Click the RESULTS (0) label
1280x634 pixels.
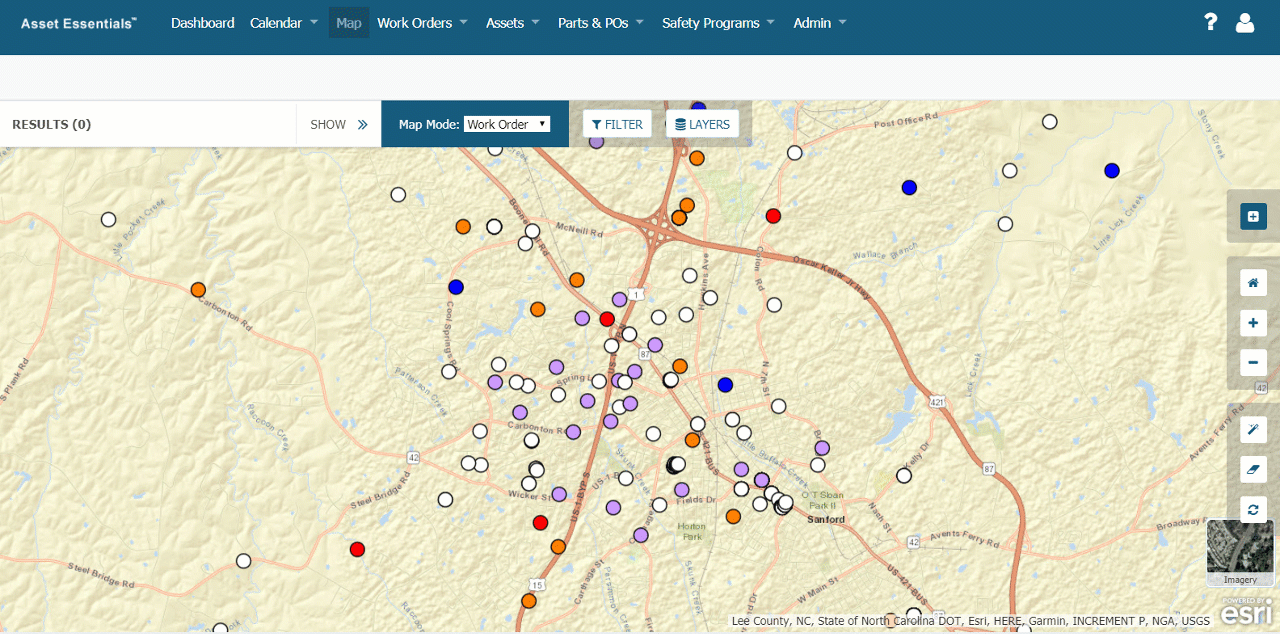(51, 125)
